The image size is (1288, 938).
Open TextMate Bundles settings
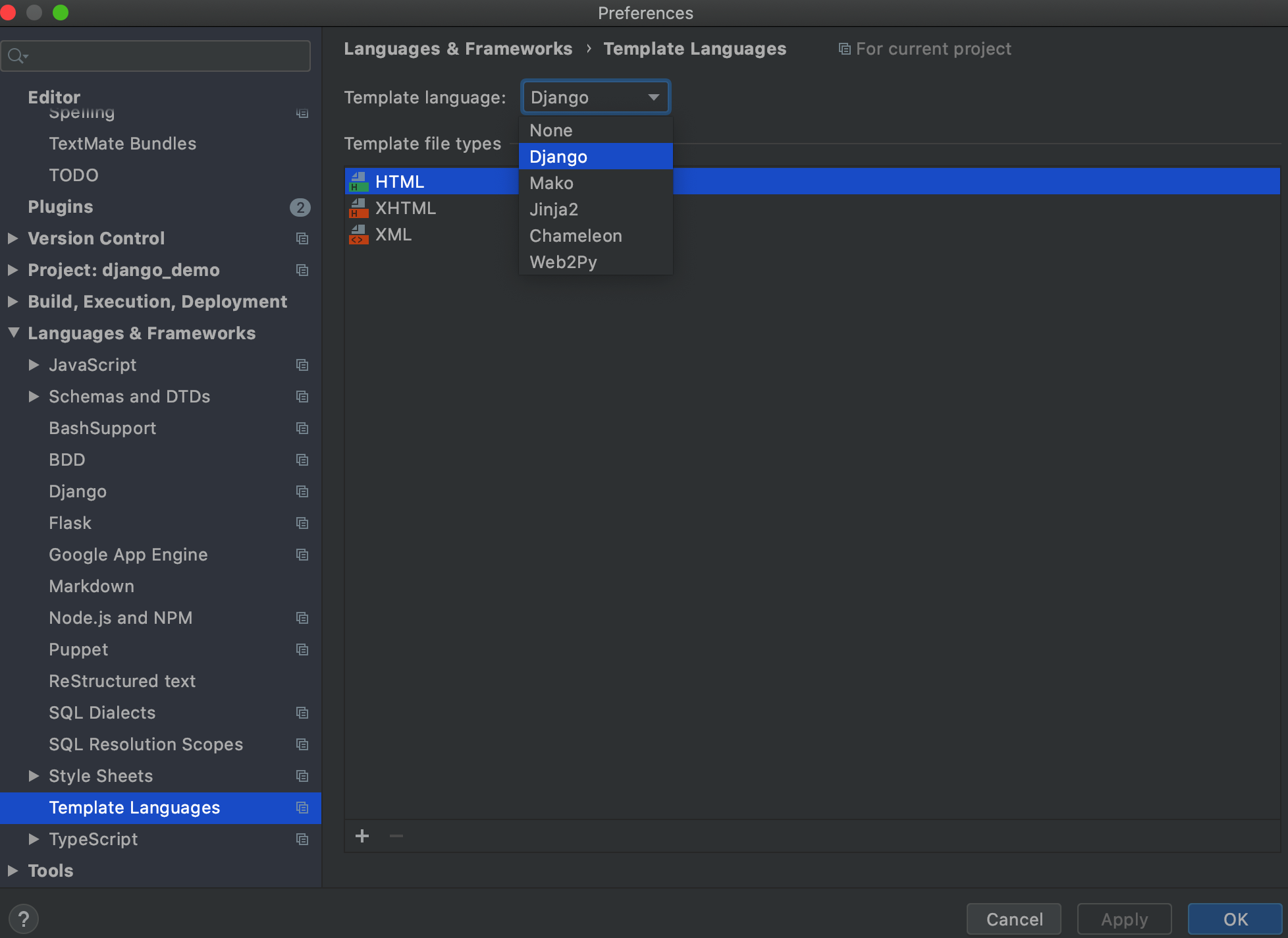pyautogui.click(x=122, y=144)
